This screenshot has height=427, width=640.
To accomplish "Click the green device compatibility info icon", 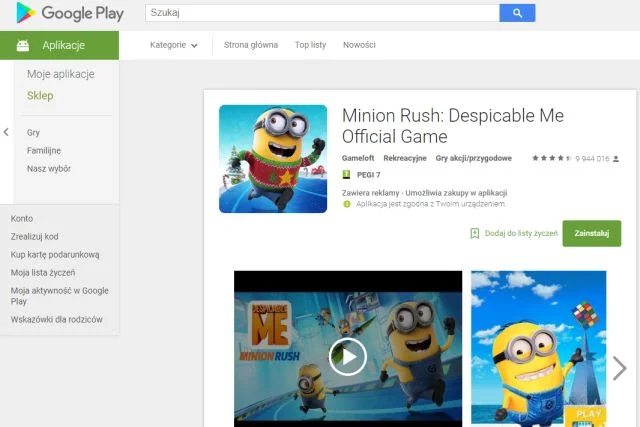I will (x=347, y=204).
